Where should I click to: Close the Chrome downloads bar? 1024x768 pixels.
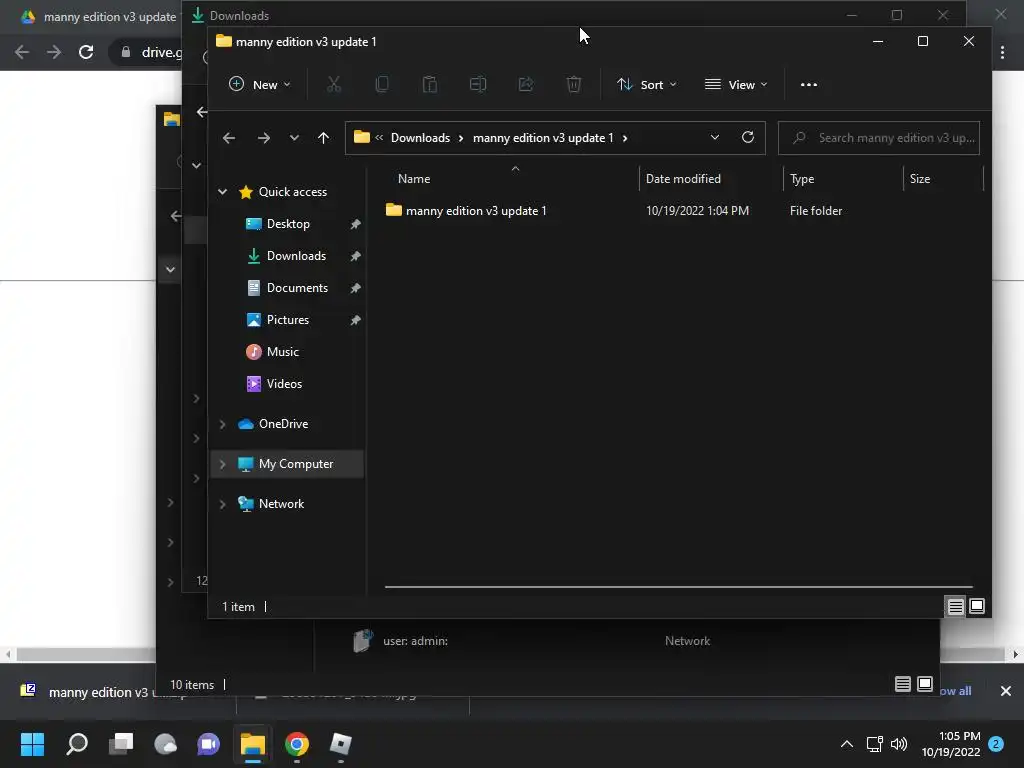1006,690
